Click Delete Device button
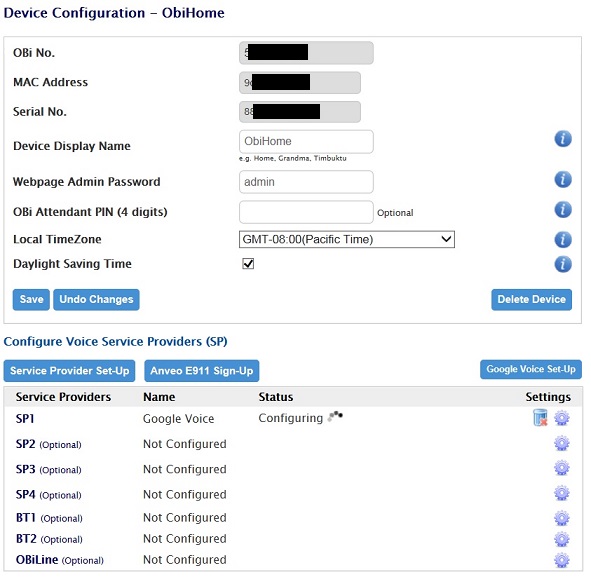This screenshot has height=577, width=591. pyautogui.click(x=531, y=300)
